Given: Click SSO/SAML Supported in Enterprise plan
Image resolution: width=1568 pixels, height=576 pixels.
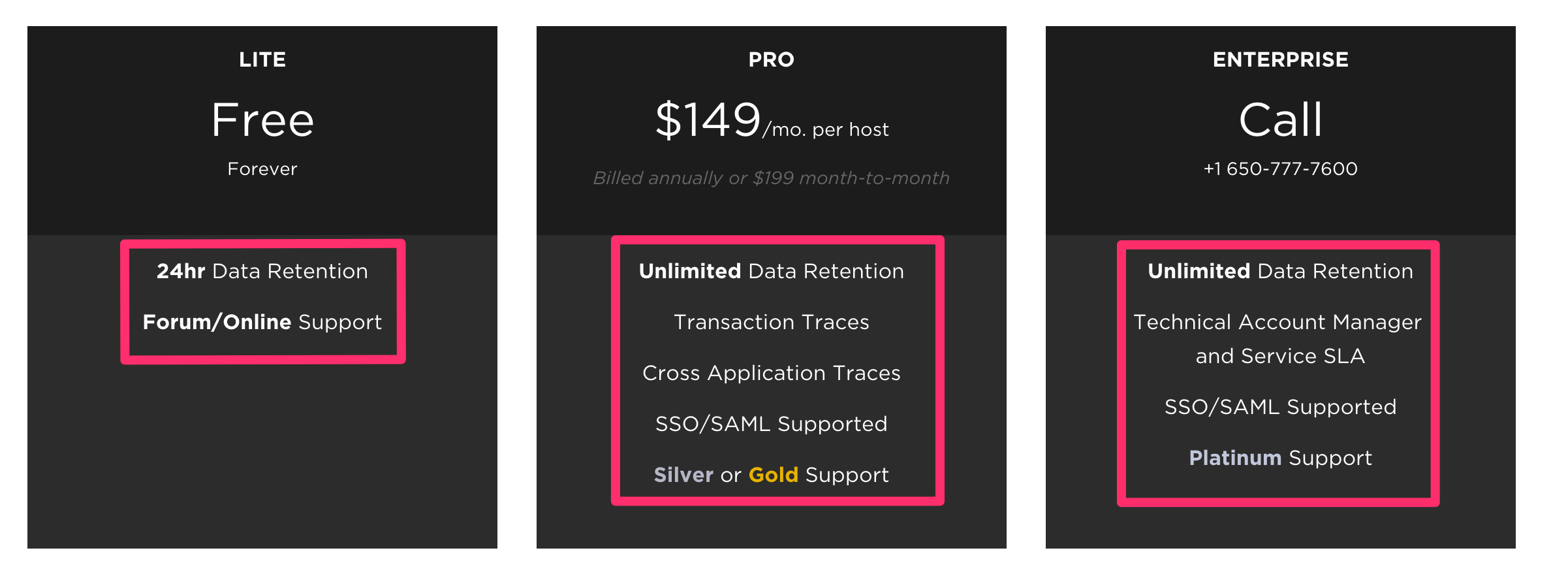Looking at the screenshot, I should click(1280, 407).
